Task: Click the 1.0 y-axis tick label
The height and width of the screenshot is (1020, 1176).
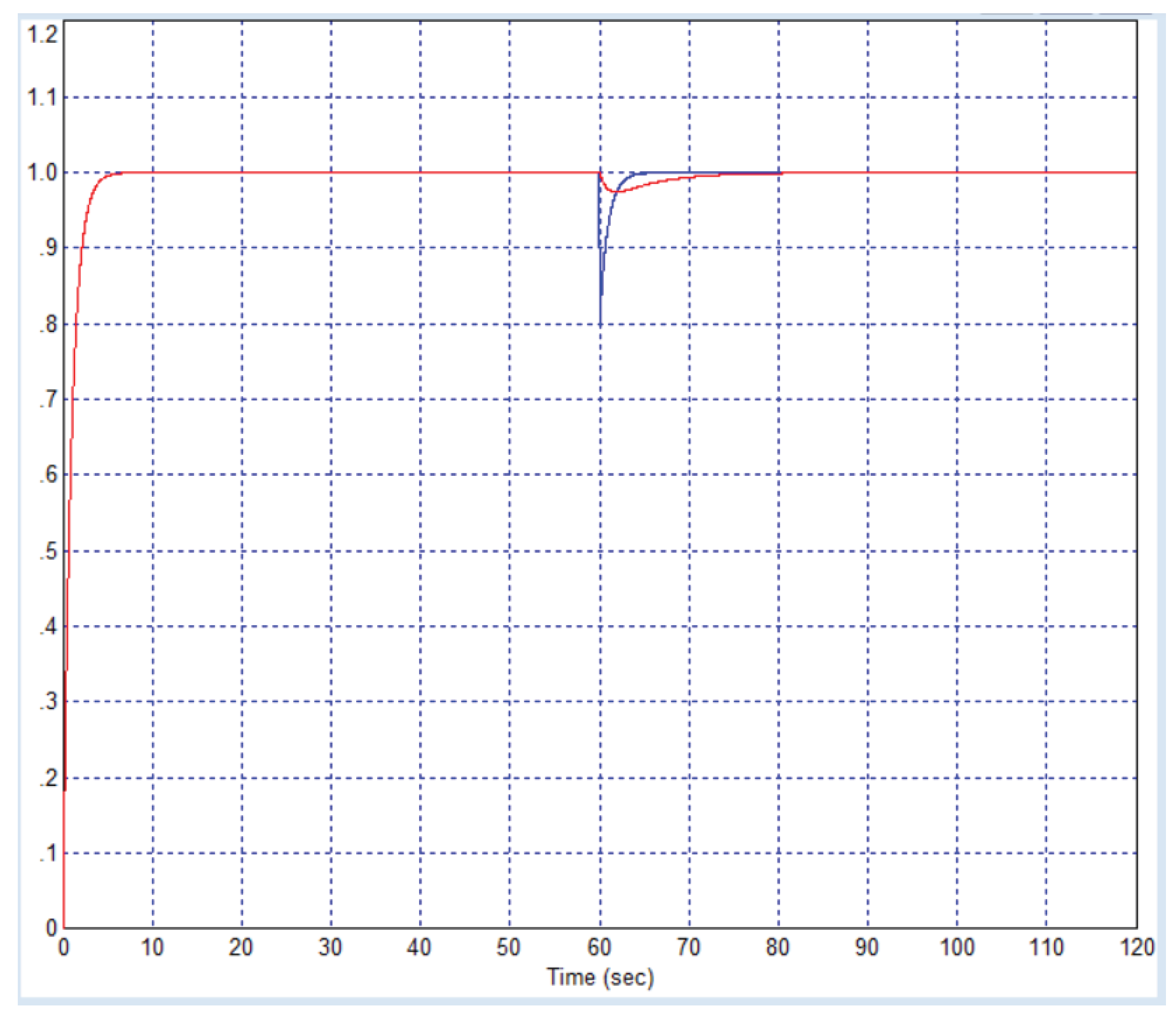Action: [x=42, y=173]
